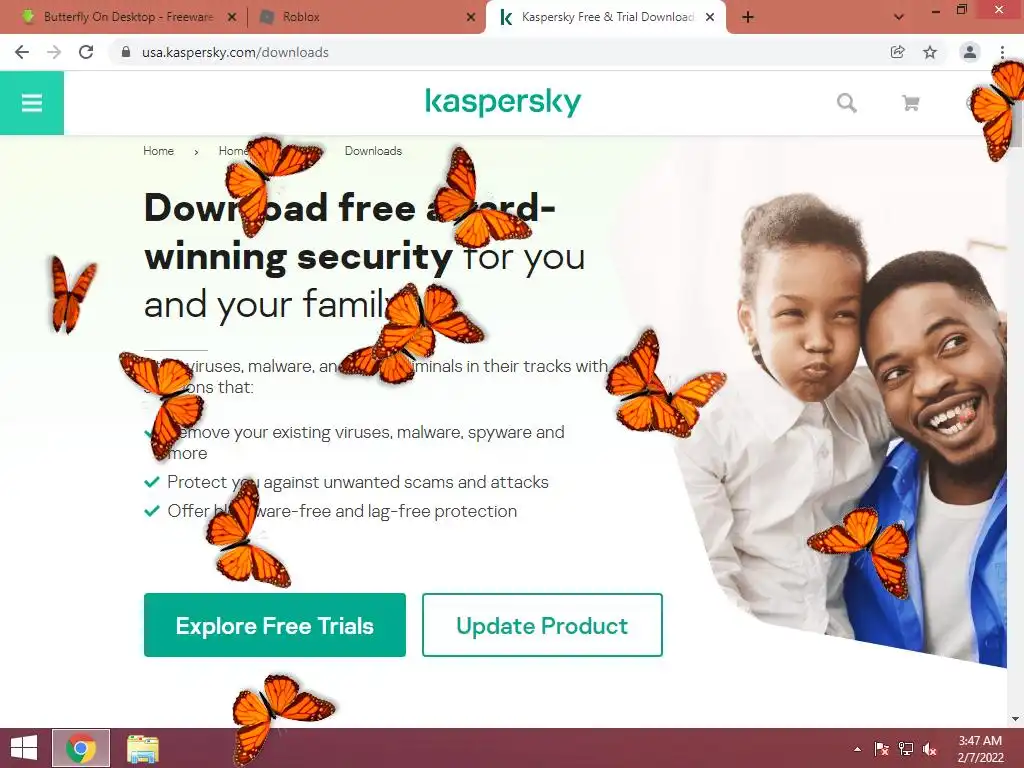The height and width of the screenshot is (768, 1024).
Task: Show hidden system tray icons
Action: (x=857, y=749)
